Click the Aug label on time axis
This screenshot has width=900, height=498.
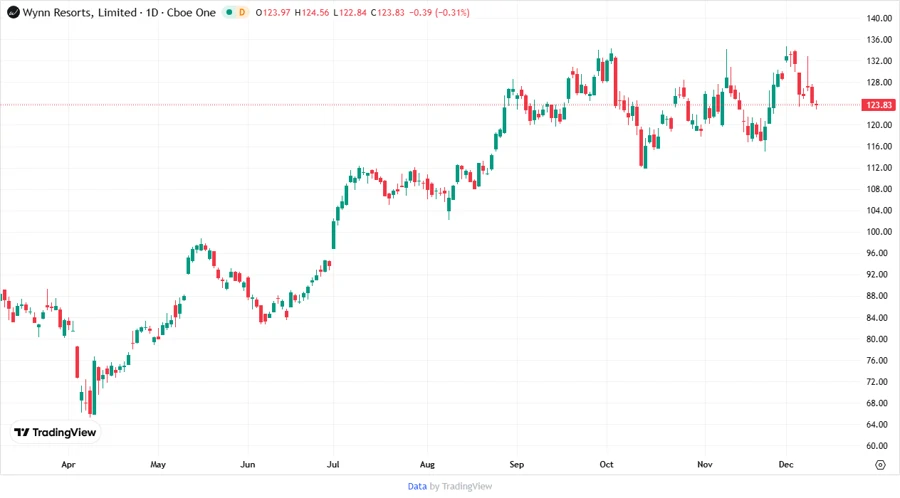(427, 465)
